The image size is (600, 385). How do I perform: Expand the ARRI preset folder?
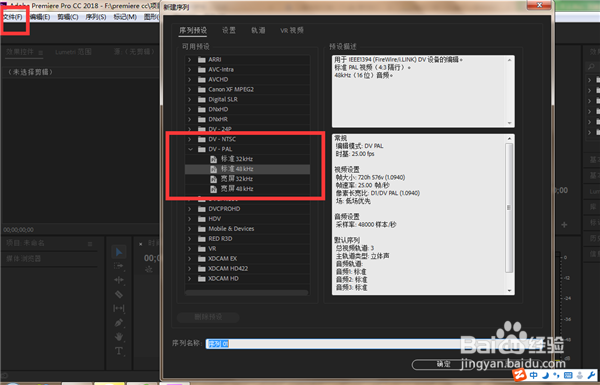tap(189, 59)
